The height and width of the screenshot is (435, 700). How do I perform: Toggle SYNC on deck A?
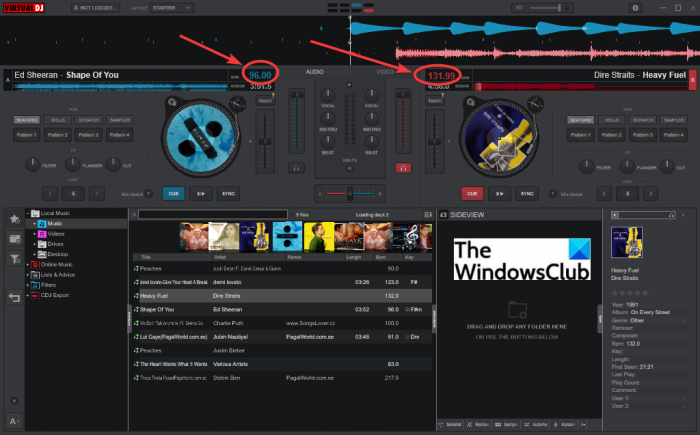tap(229, 194)
